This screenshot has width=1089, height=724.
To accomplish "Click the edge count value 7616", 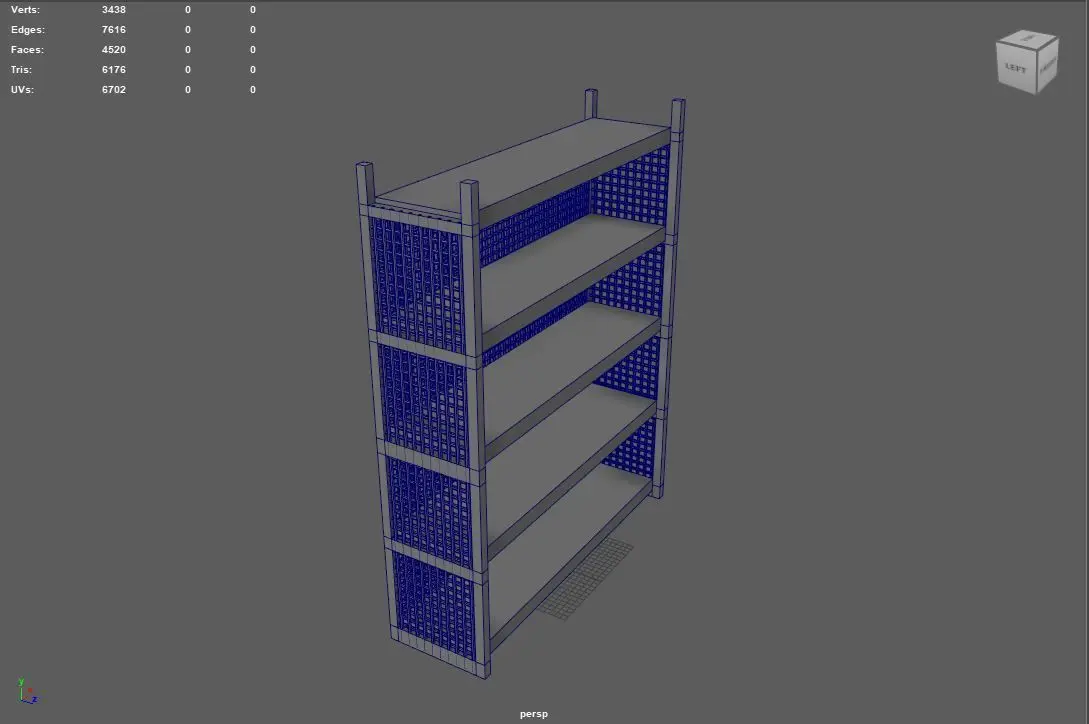I will [114, 30].
